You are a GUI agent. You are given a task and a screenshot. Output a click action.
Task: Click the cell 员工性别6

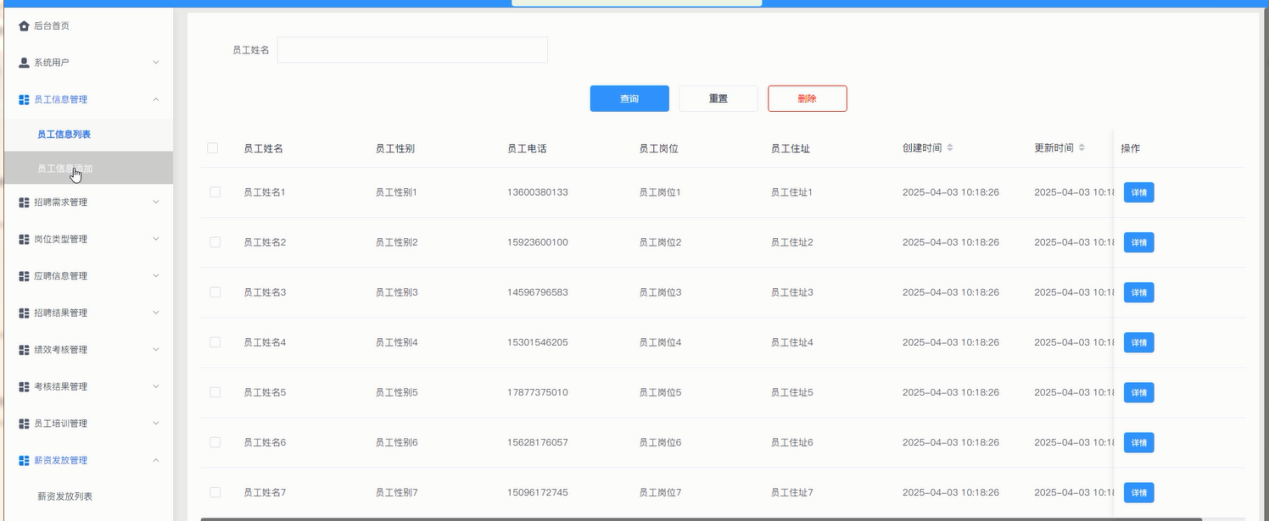tap(396, 442)
